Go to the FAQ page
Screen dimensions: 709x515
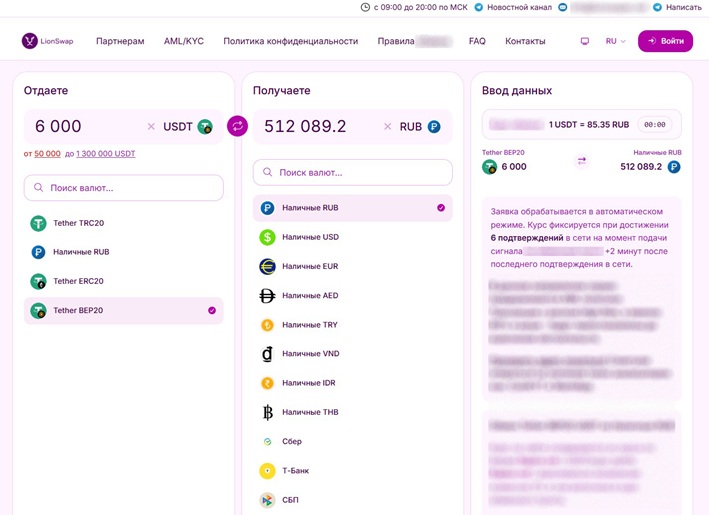pos(477,41)
